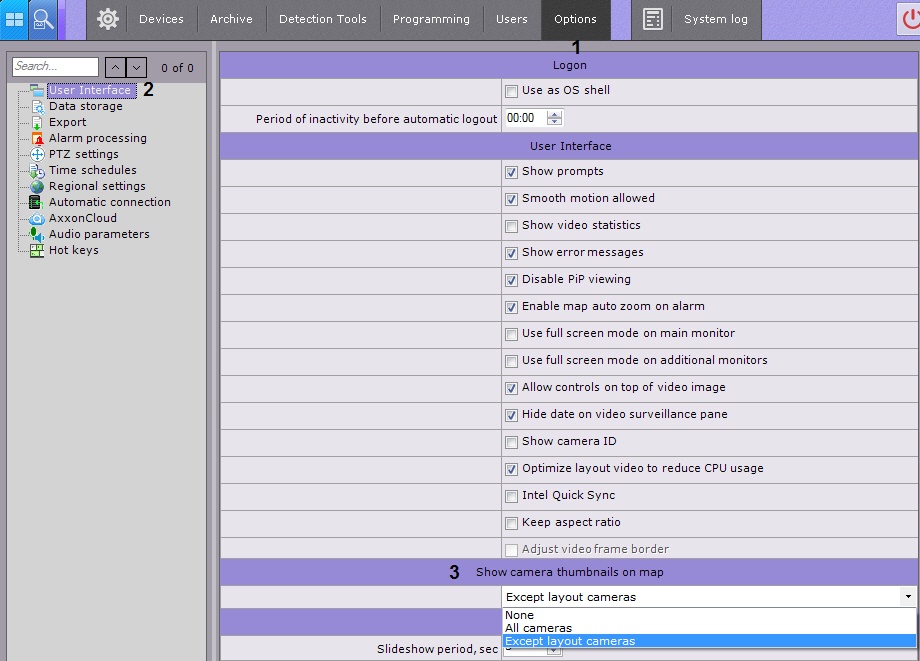Click the previous search result arrow
Image resolution: width=920 pixels, height=661 pixels.
tap(115, 67)
